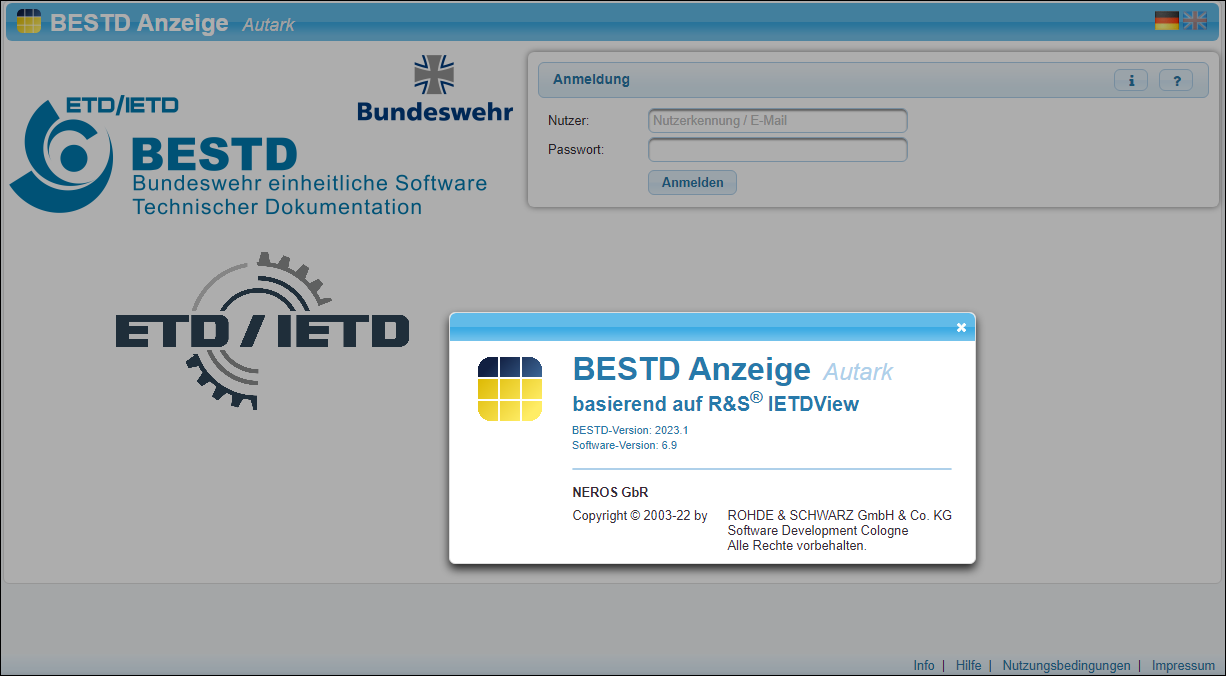Click the Nutzer: field label
The width and height of the screenshot is (1226, 676).
click(x=568, y=121)
